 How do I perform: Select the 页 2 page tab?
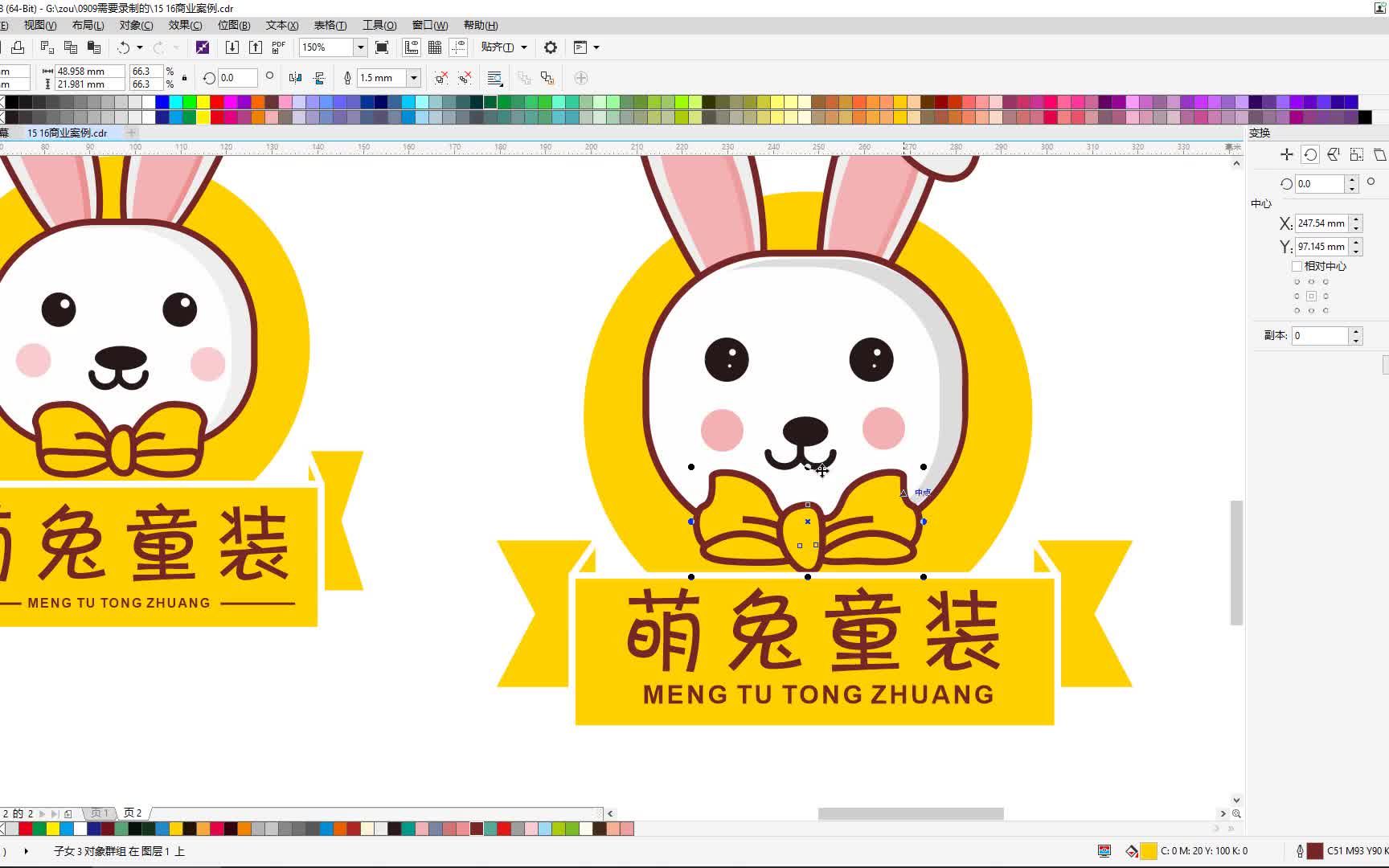coord(133,813)
